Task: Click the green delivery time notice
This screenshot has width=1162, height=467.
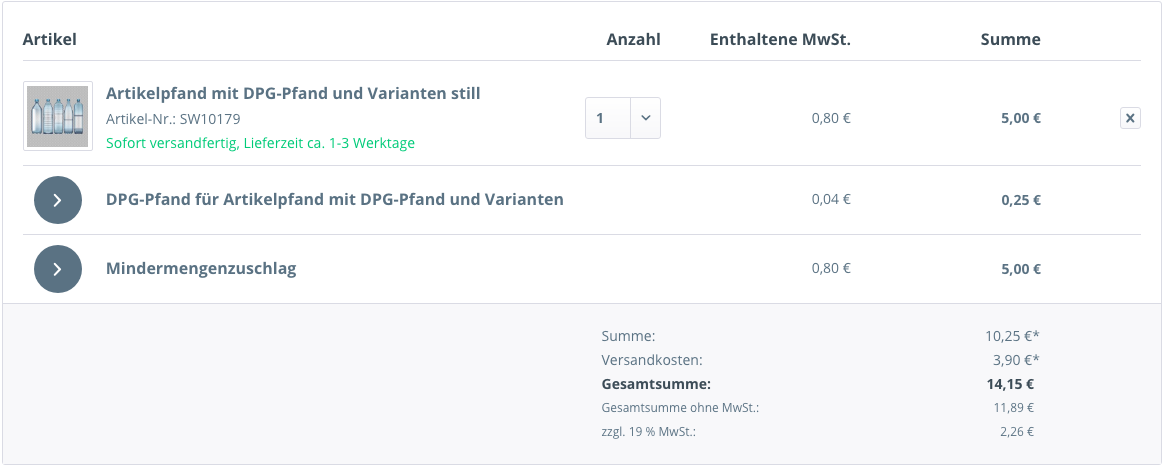Action: [260, 143]
